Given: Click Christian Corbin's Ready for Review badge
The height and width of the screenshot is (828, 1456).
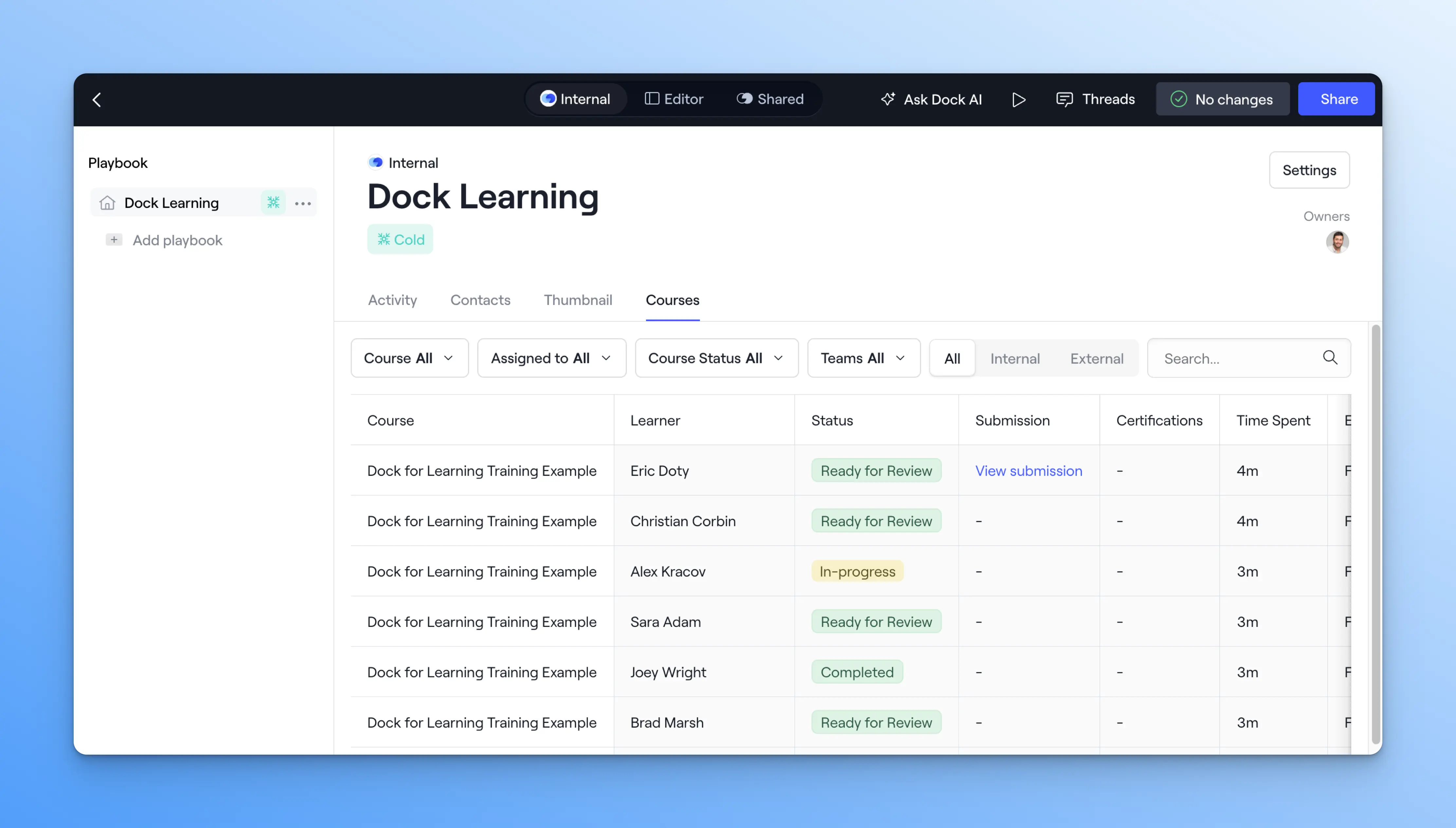Looking at the screenshot, I should pos(876,521).
